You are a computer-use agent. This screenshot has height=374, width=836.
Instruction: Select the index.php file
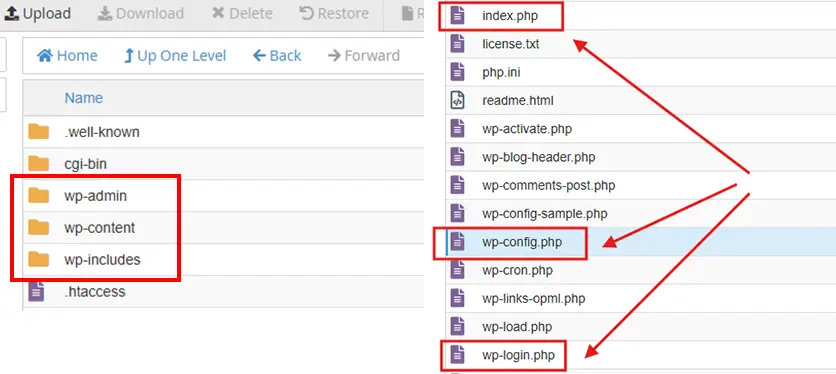point(510,16)
